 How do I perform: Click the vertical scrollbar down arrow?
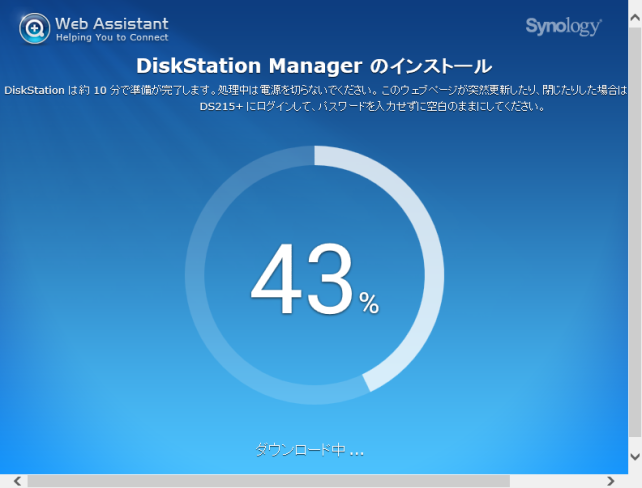point(635,456)
